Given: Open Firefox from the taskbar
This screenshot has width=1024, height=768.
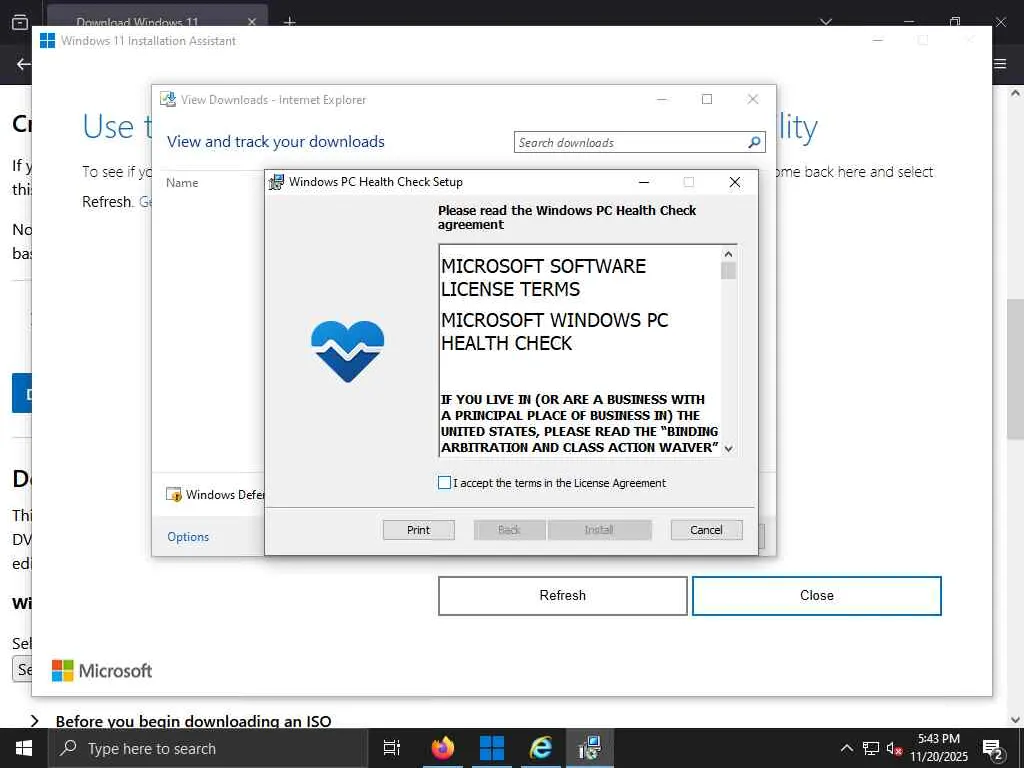Looking at the screenshot, I should click(x=442, y=748).
